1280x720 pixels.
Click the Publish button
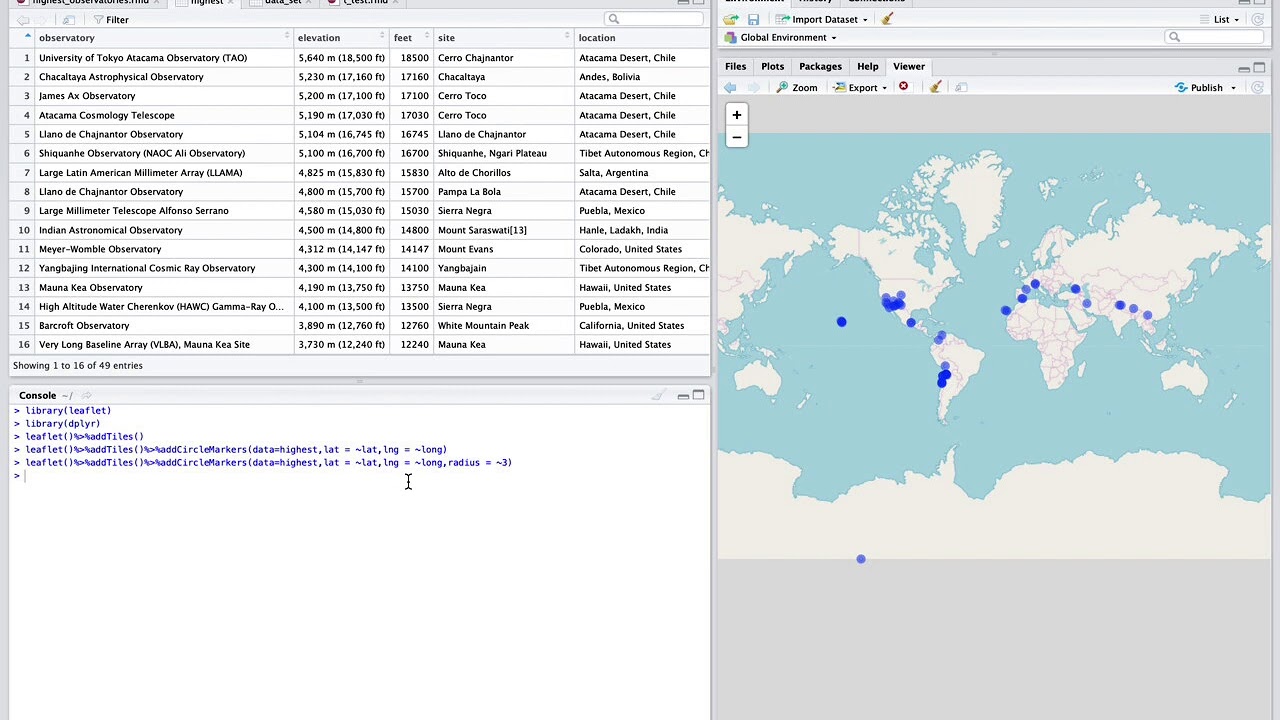point(1198,88)
